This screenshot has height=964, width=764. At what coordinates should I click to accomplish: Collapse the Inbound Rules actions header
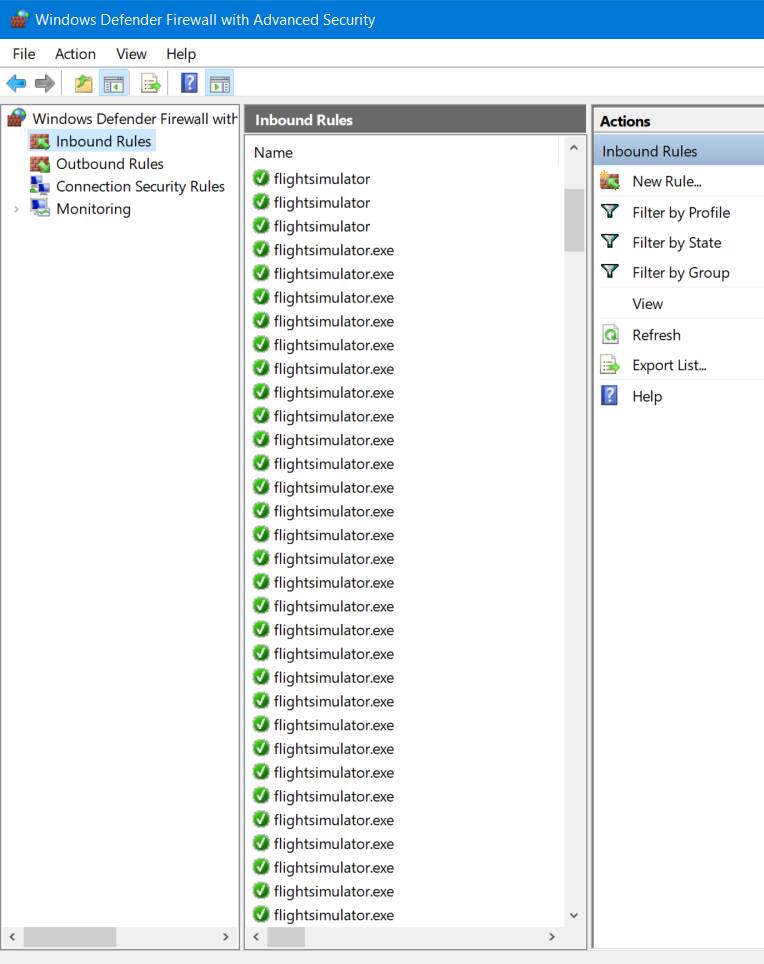point(679,151)
